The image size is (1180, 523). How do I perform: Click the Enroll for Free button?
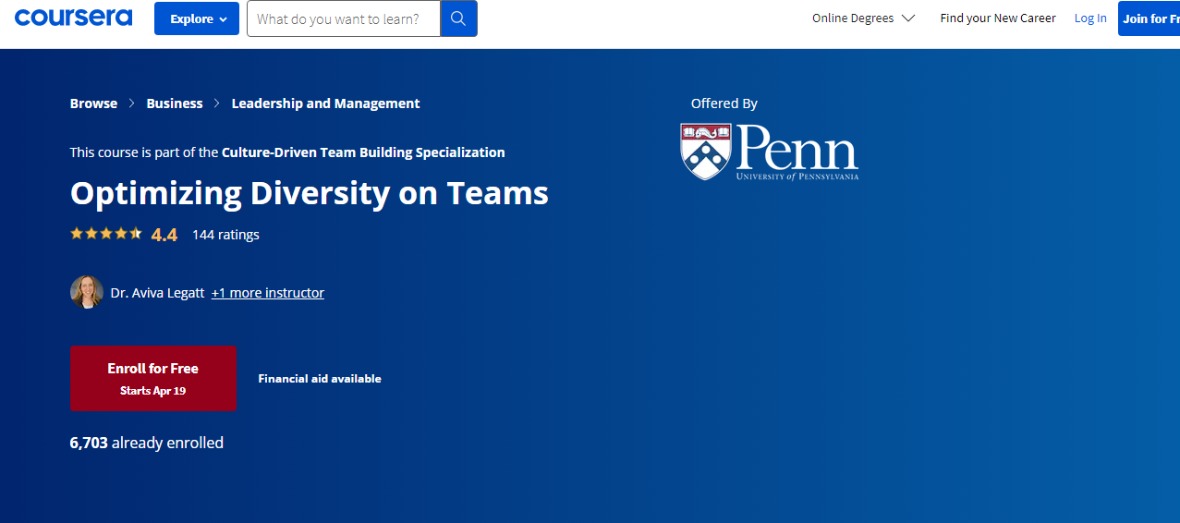point(153,379)
